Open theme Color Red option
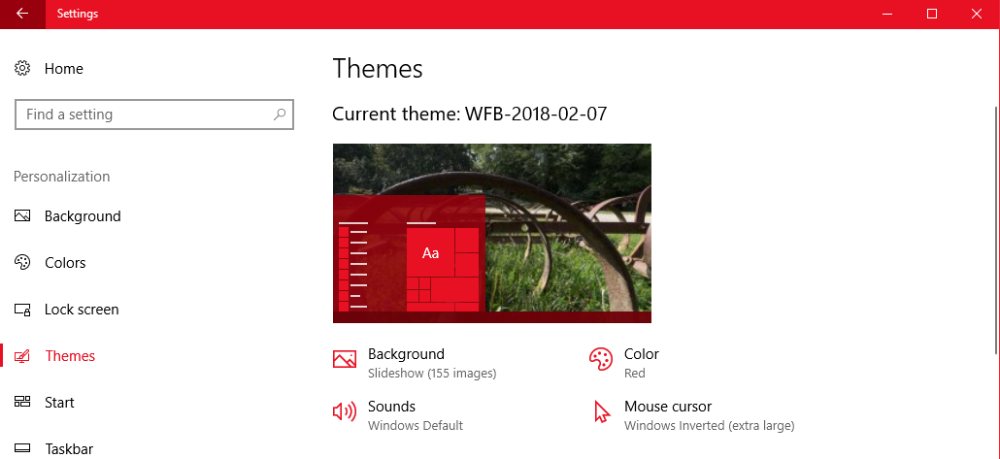Image resolution: width=1000 pixels, height=459 pixels. pyautogui.click(x=624, y=363)
